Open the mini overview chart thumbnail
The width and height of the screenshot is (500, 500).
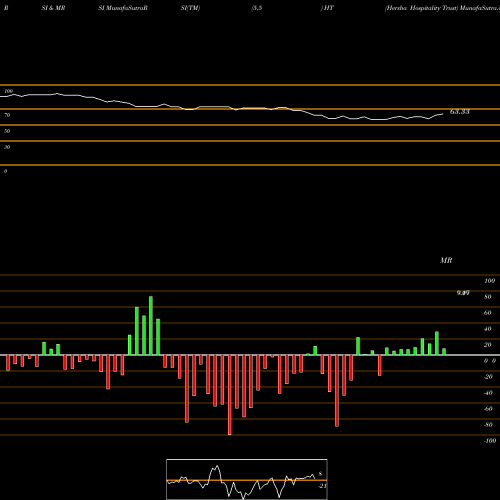[247, 479]
